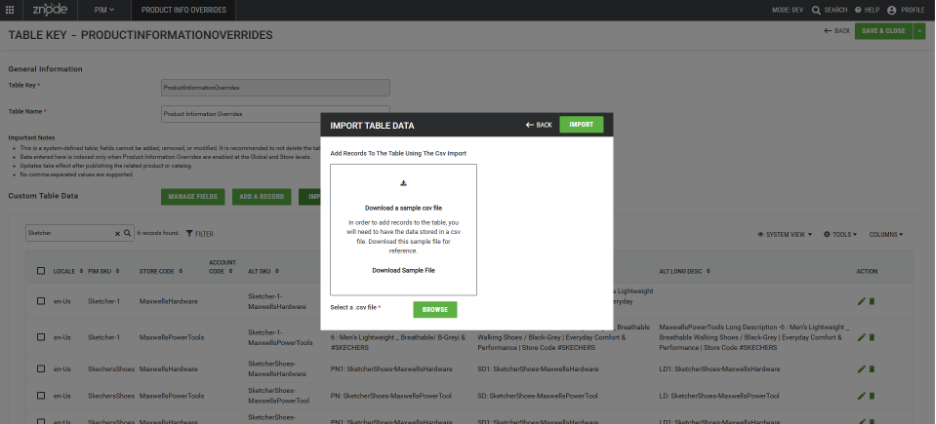
Task: Click Add a Record button
Action: click(261, 197)
